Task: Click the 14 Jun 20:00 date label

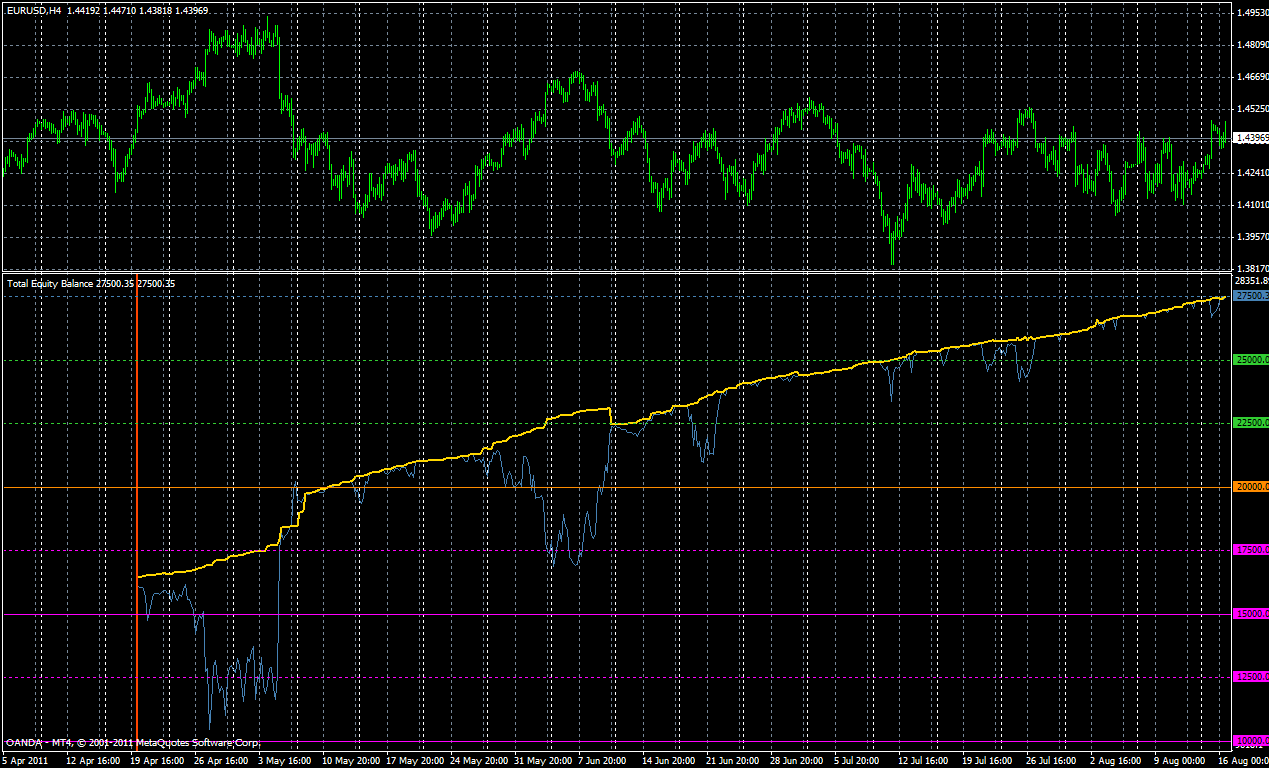Action: [x=670, y=761]
